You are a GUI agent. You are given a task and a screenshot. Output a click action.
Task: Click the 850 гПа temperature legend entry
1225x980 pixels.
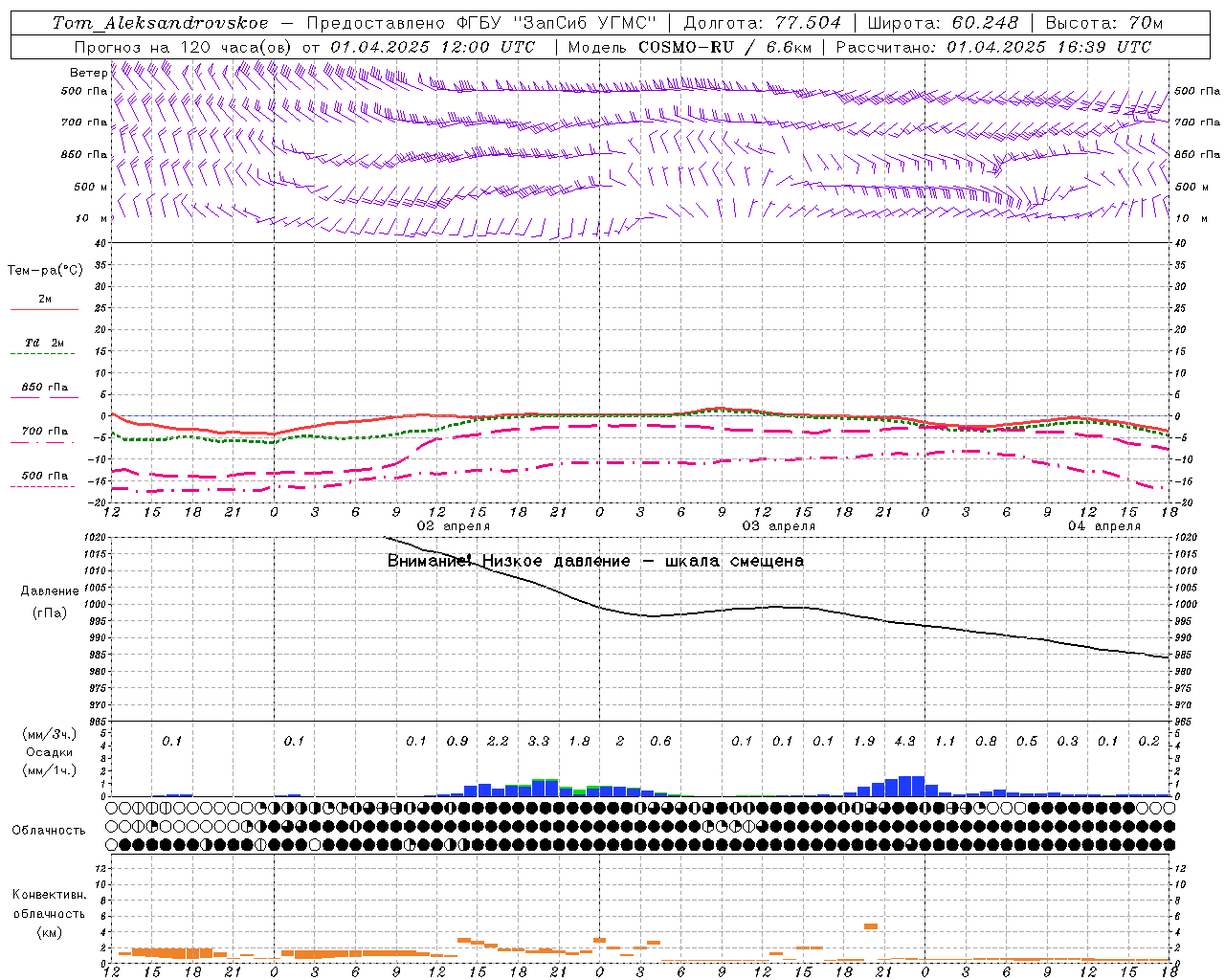(x=44, y=388)
